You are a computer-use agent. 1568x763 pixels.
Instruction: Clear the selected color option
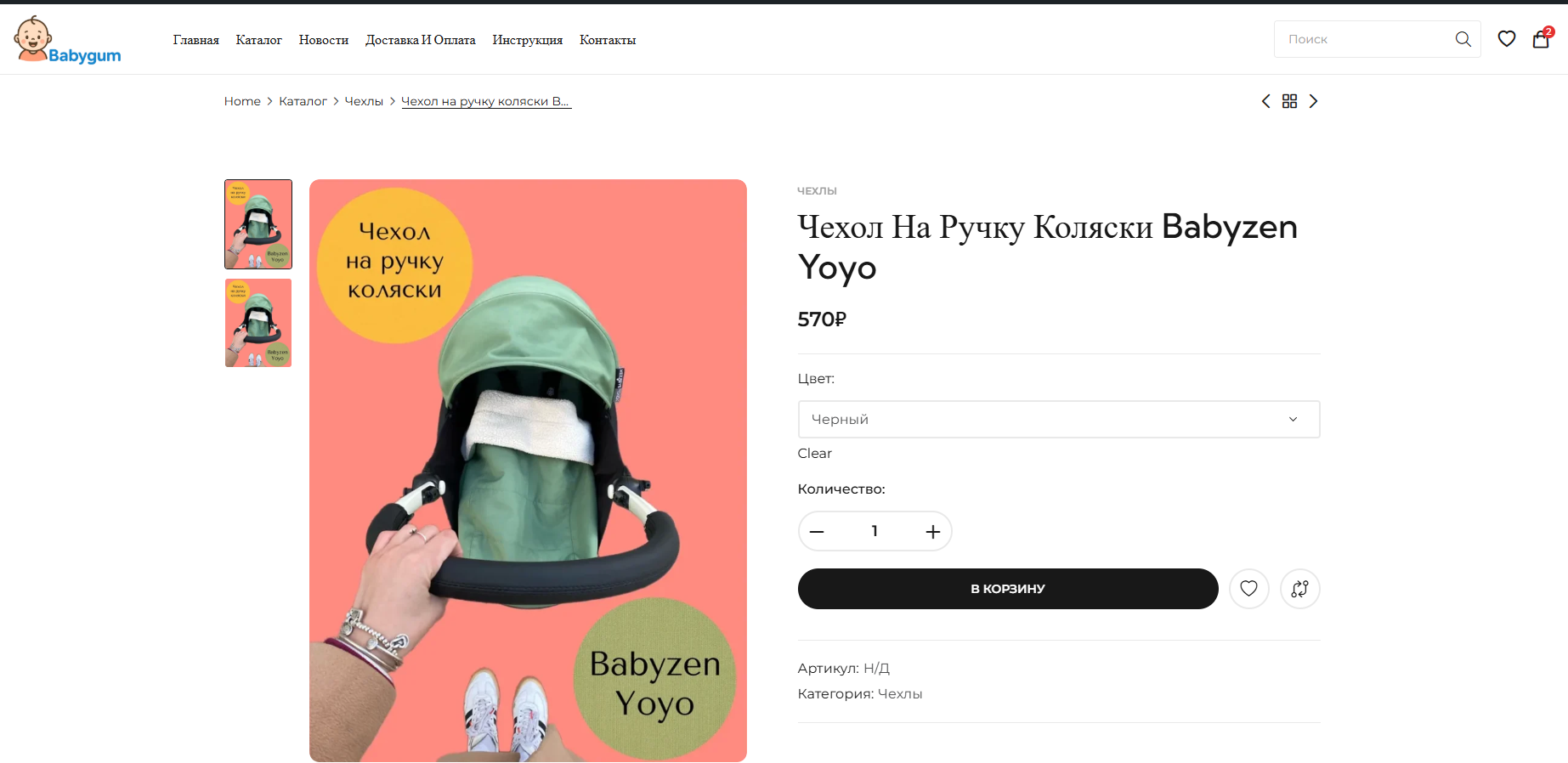click(x=815, y=454)
